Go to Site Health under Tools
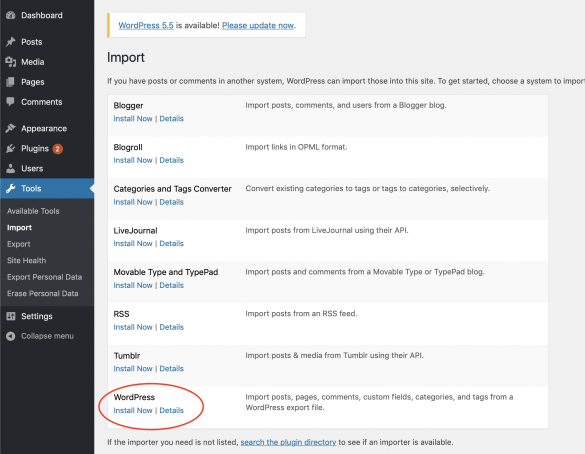The height and width of the screenshot is (454, 585). pos(26,260)
